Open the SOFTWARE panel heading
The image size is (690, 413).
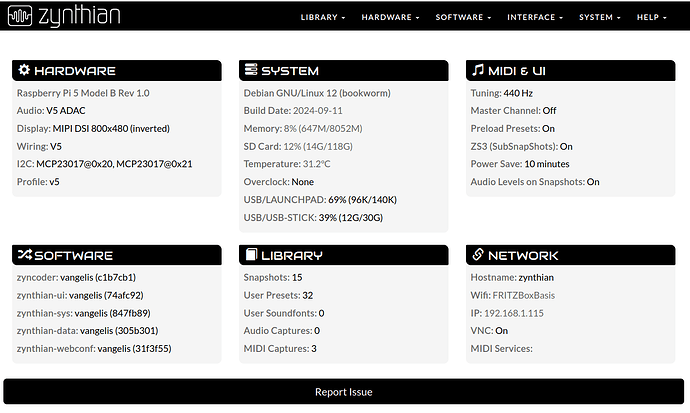click(x=73, y=256)
